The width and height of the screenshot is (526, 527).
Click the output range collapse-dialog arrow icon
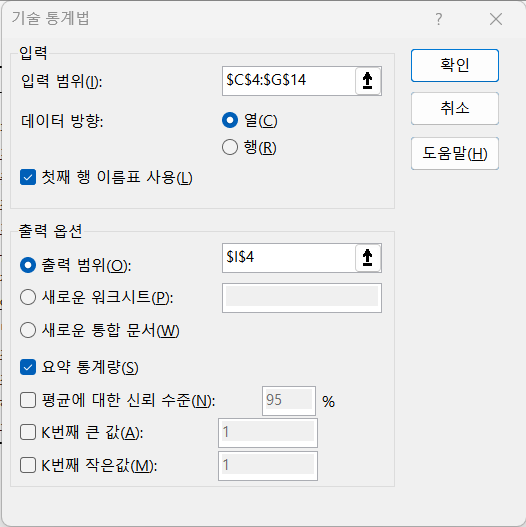[368, 258]
